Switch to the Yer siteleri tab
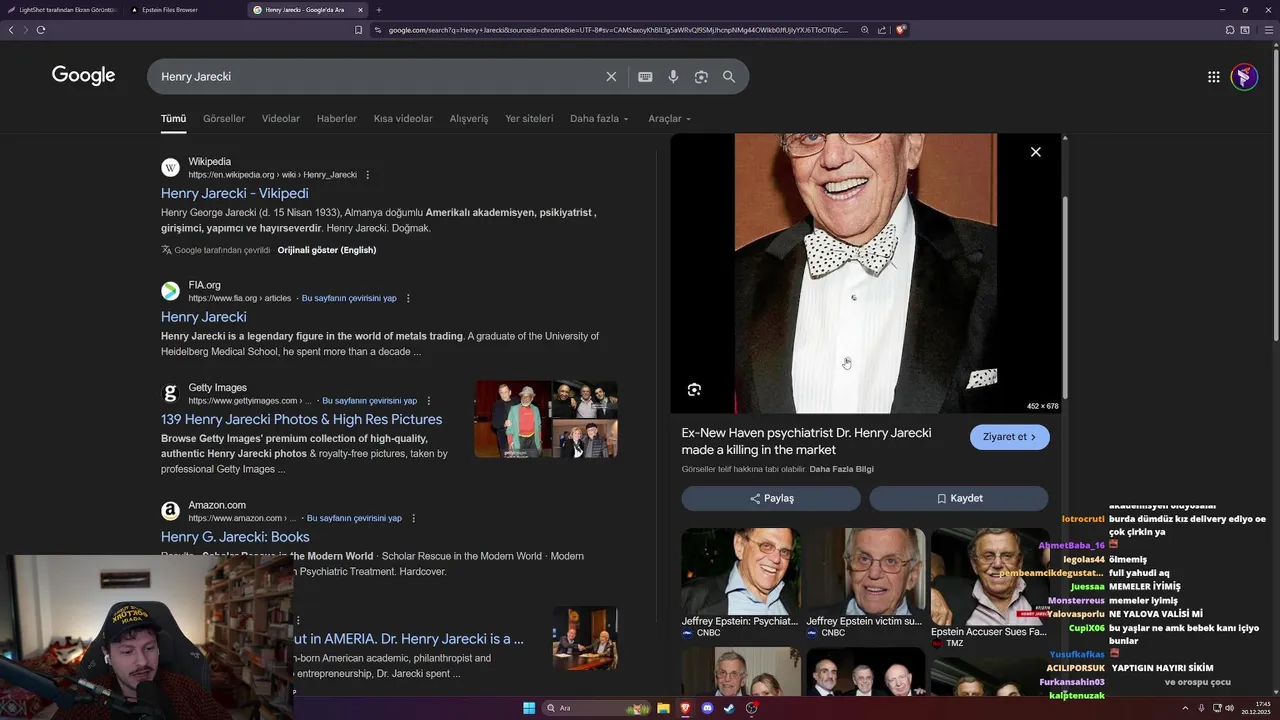The image size is (1280, 720). [x=529, y=118]
